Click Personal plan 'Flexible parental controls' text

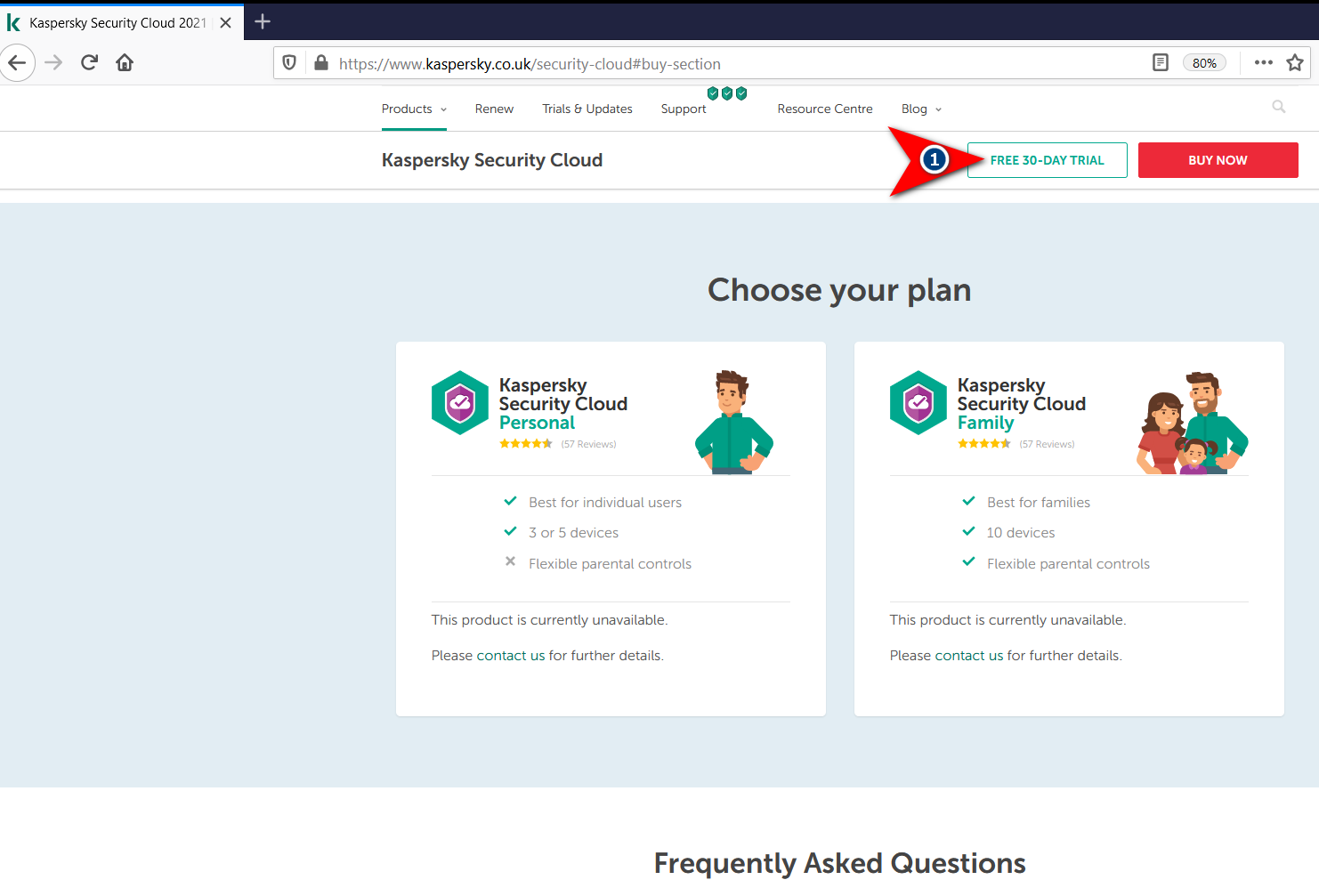(611, 564)
